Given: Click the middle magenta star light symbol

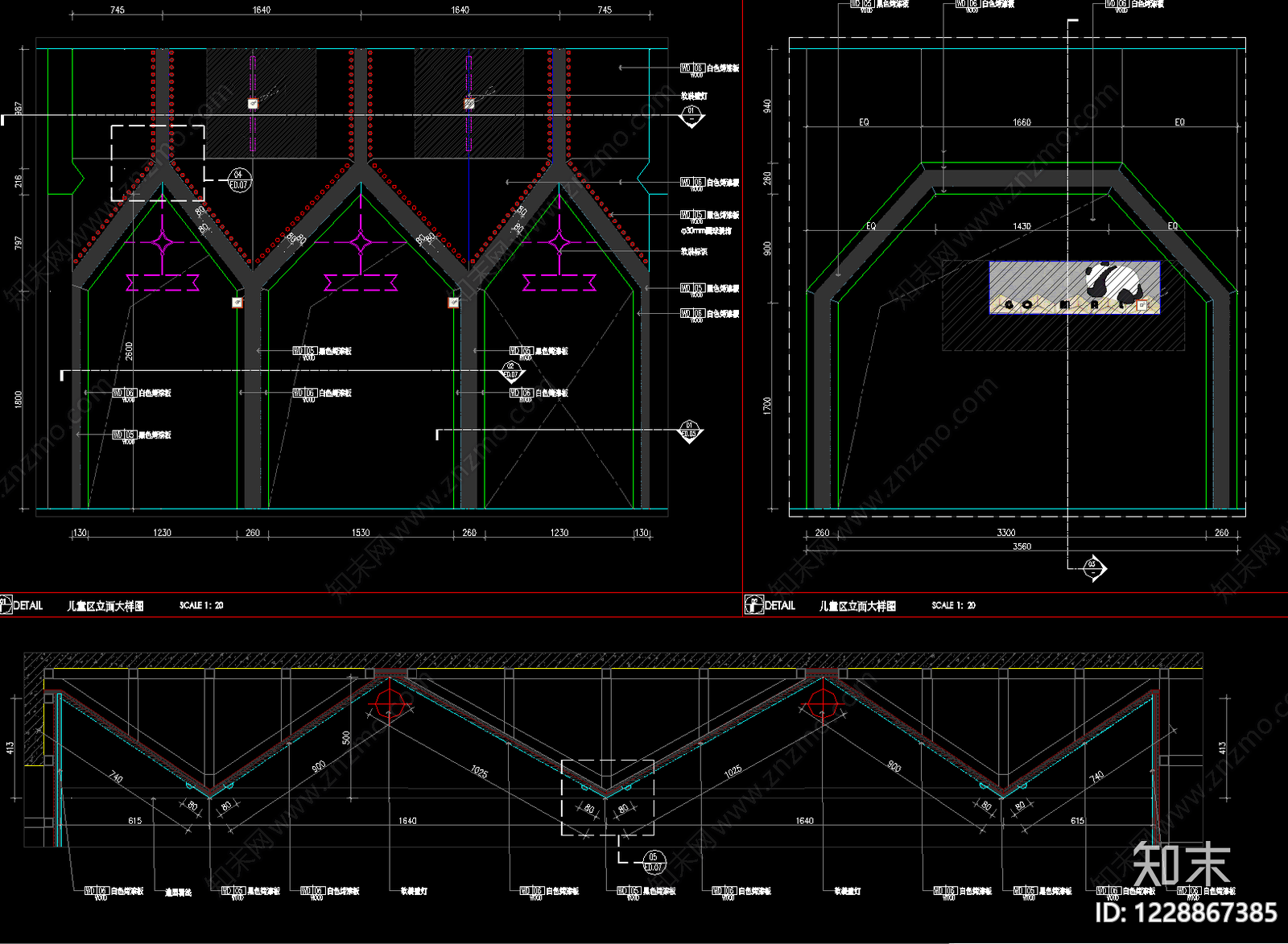Looking at the screenshot, I should coord(361,241).
